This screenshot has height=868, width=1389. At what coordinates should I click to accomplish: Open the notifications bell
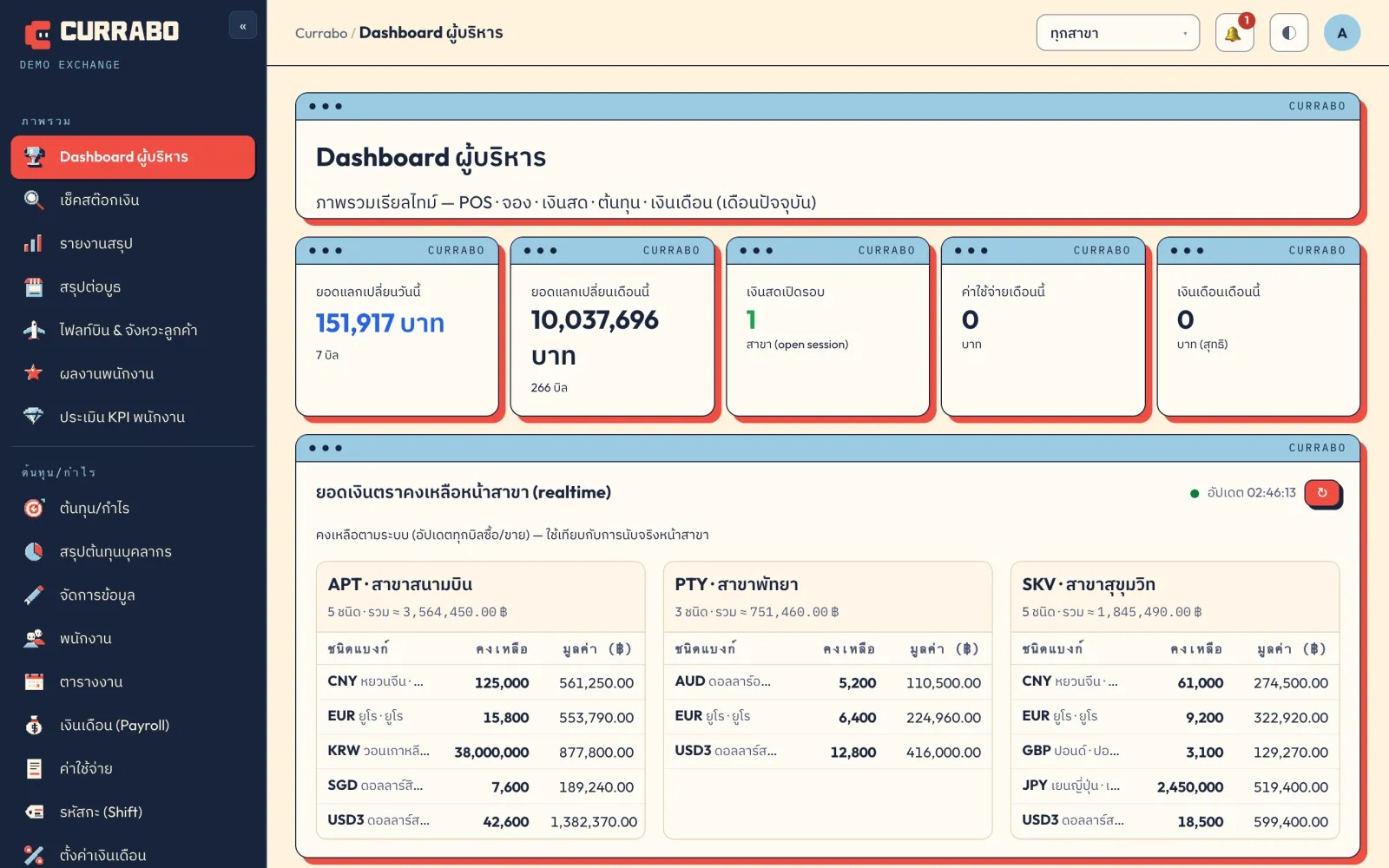[1234, 33]
